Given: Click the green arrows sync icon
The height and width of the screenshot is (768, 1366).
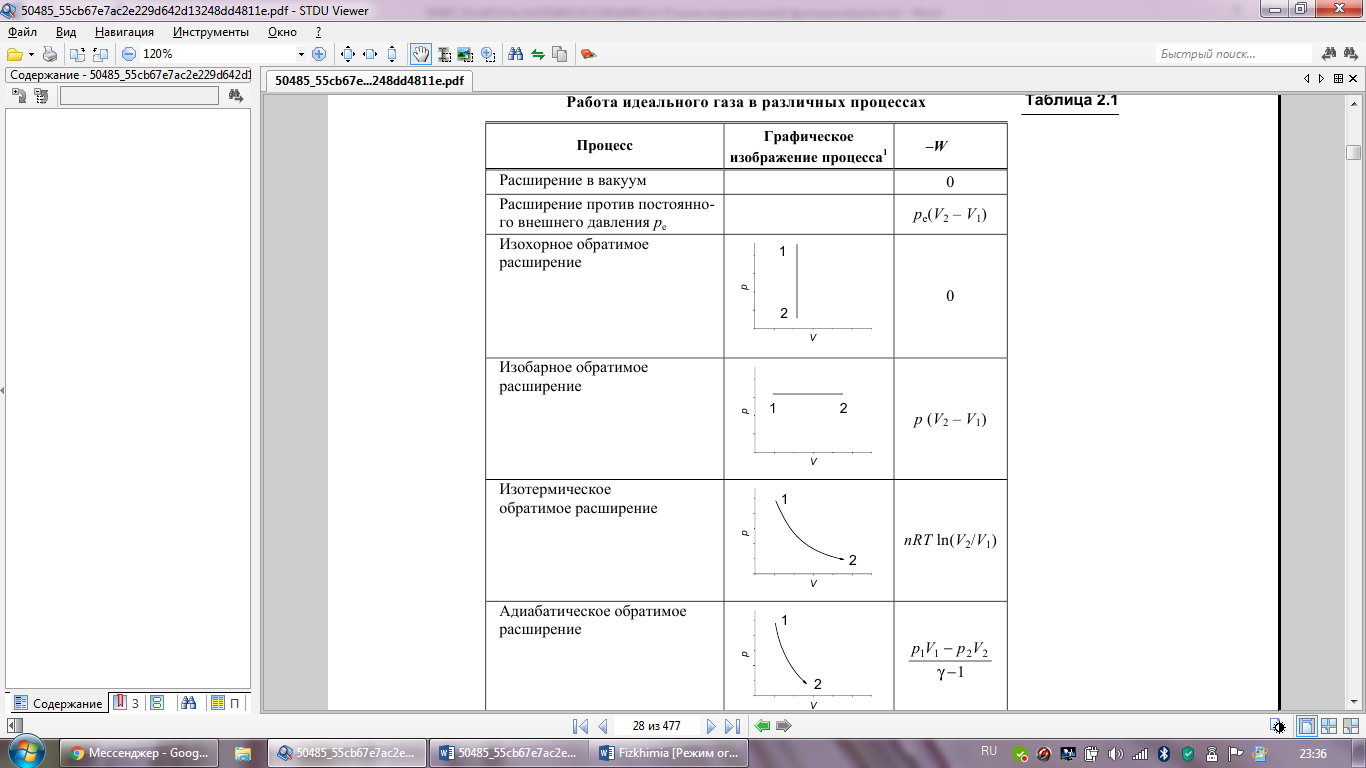Looking at the screenshot, I should pyautogui.click(x=538, y=54).
